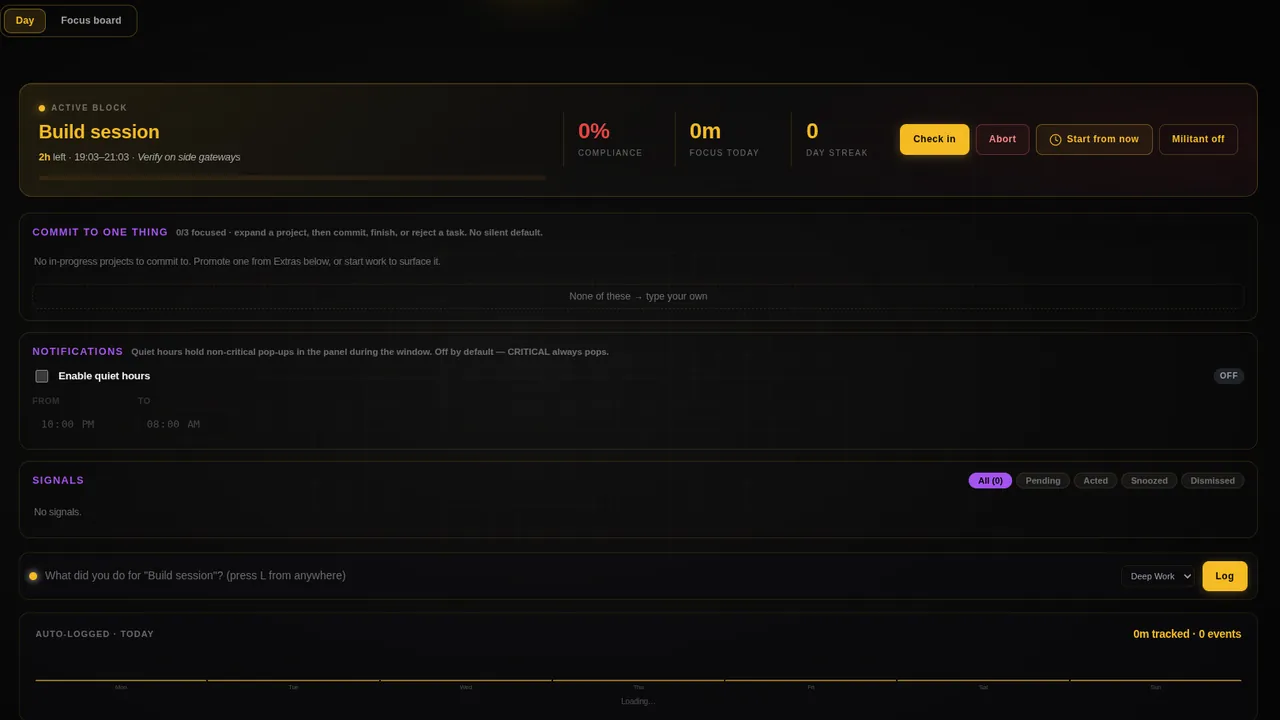Select the Sun column in timeline

[x=1156, y=684]
